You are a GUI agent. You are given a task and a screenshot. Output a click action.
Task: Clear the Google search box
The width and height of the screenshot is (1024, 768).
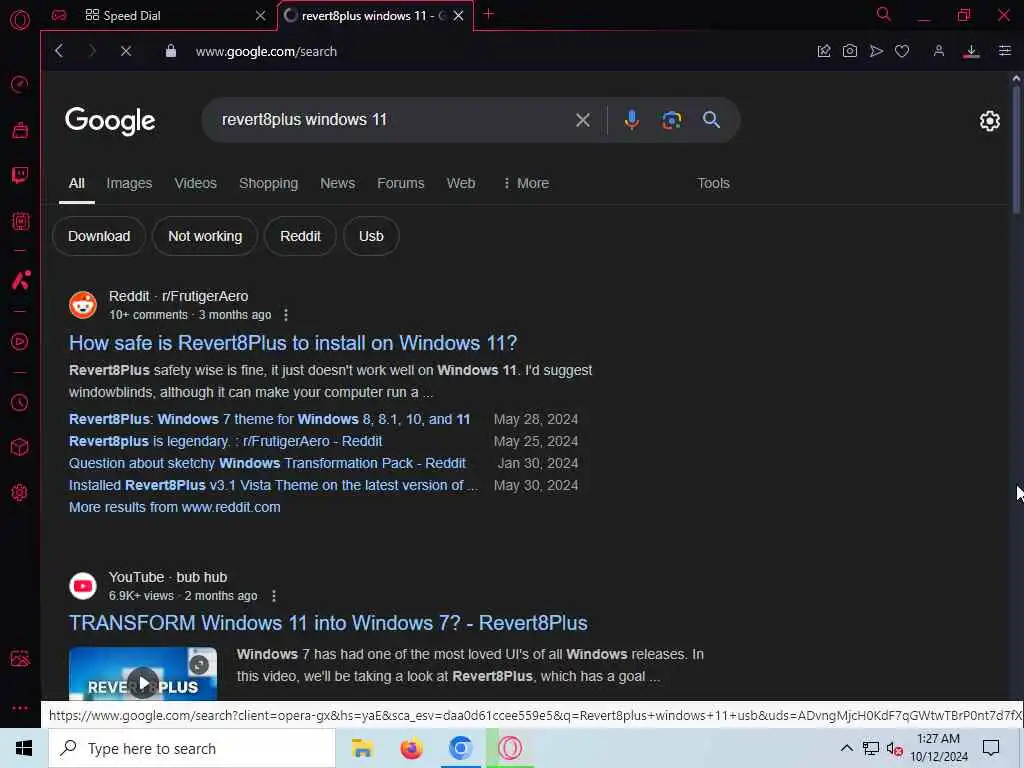(583, 120)
